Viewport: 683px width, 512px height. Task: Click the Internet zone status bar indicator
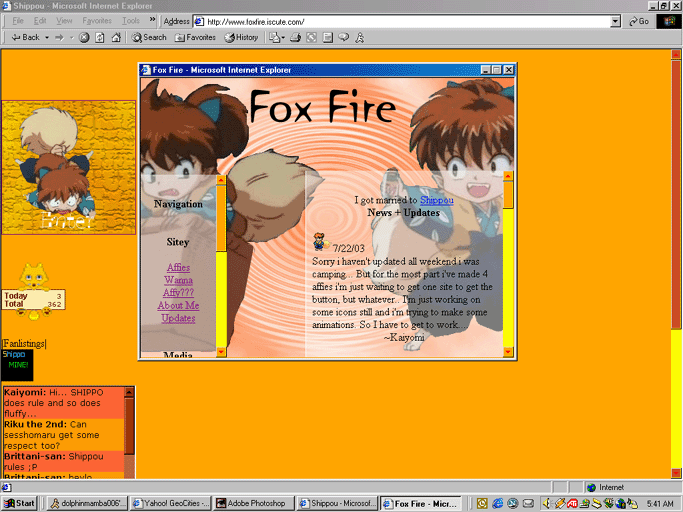632,487
